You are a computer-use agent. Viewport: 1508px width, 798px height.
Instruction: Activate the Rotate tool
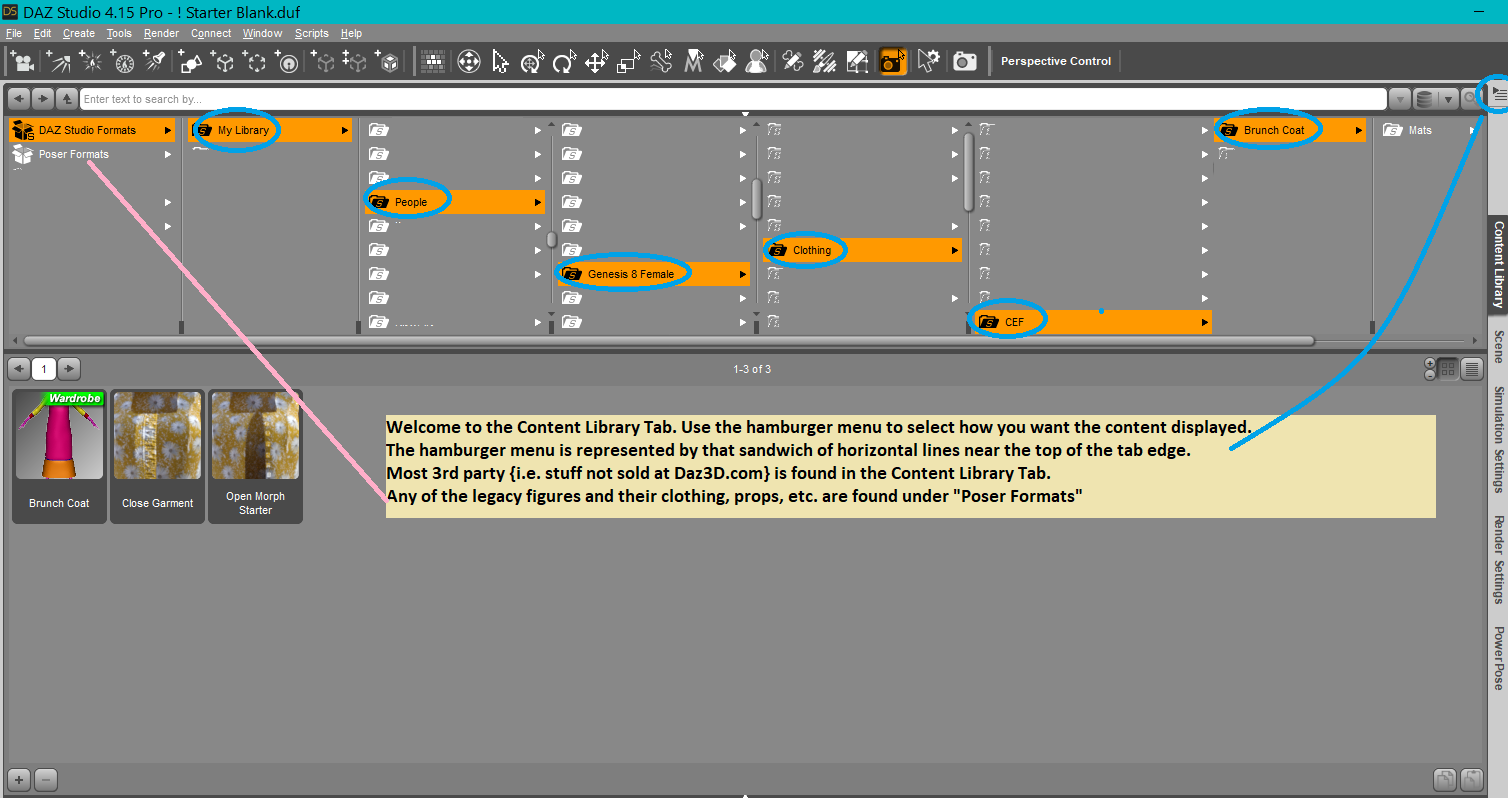(x=565, y=61)
